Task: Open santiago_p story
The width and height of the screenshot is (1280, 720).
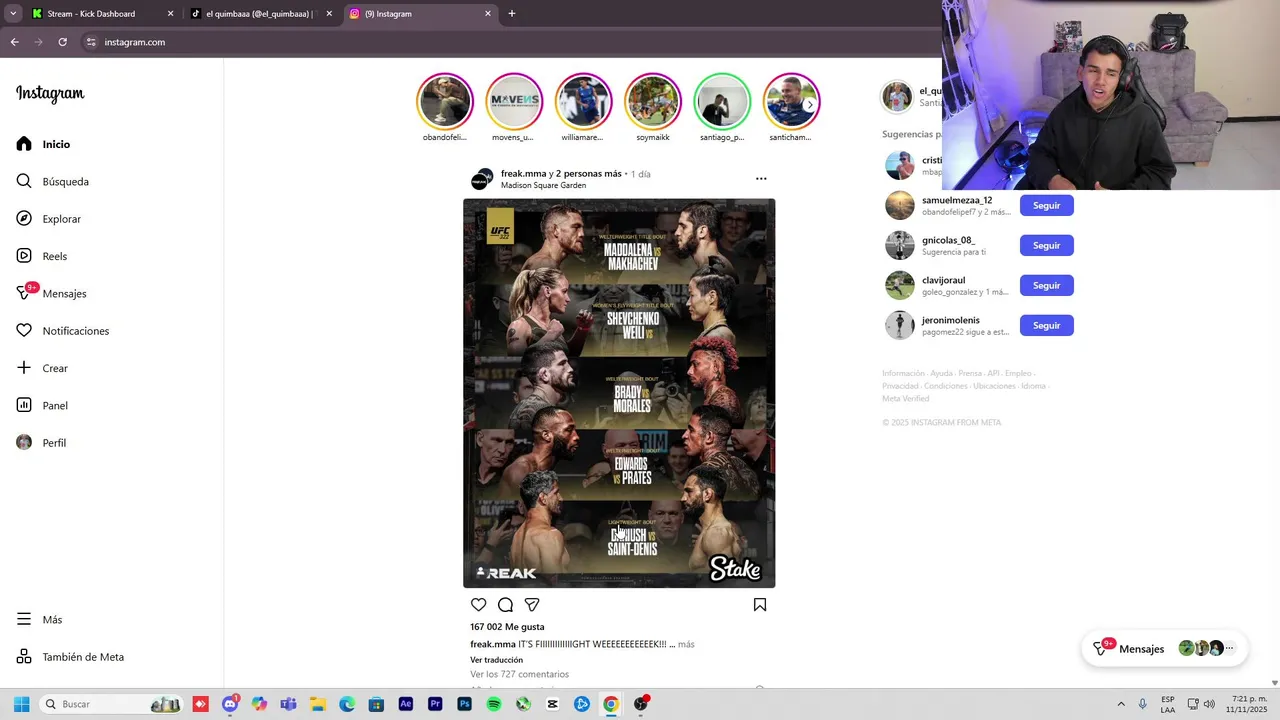Action: (722, 101)
